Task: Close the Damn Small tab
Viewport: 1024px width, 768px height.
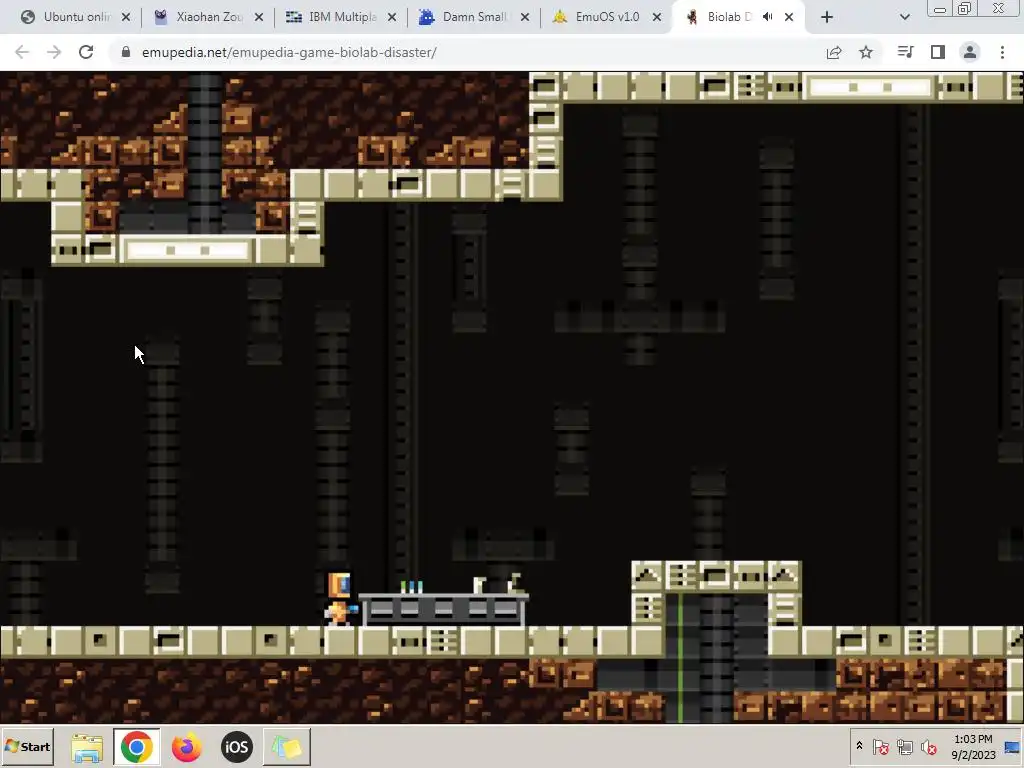Action: pos(525,17)
